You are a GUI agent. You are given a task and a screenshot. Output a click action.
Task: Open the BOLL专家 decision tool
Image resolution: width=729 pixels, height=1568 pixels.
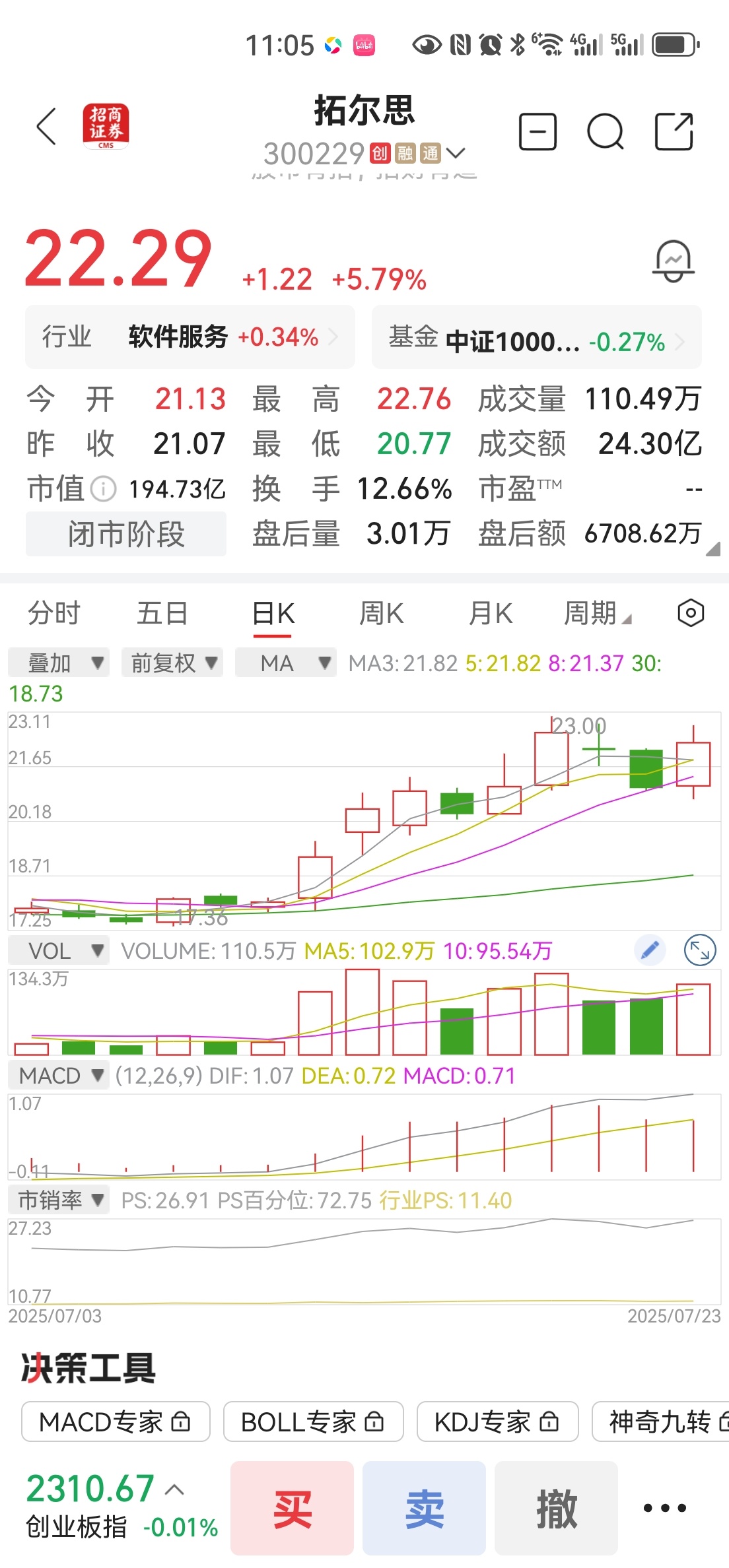coord(313,1421)
